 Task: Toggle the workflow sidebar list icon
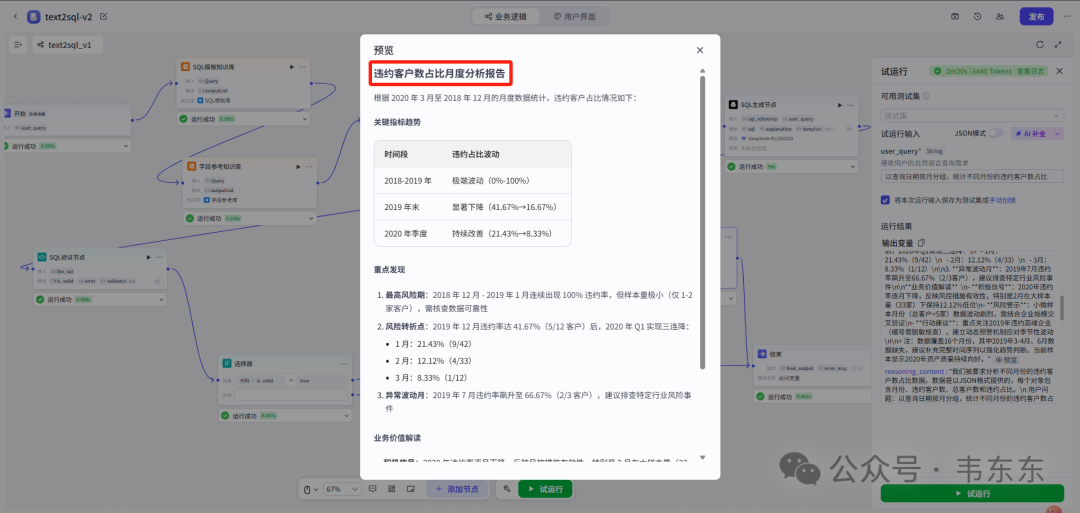click(17, 45)
